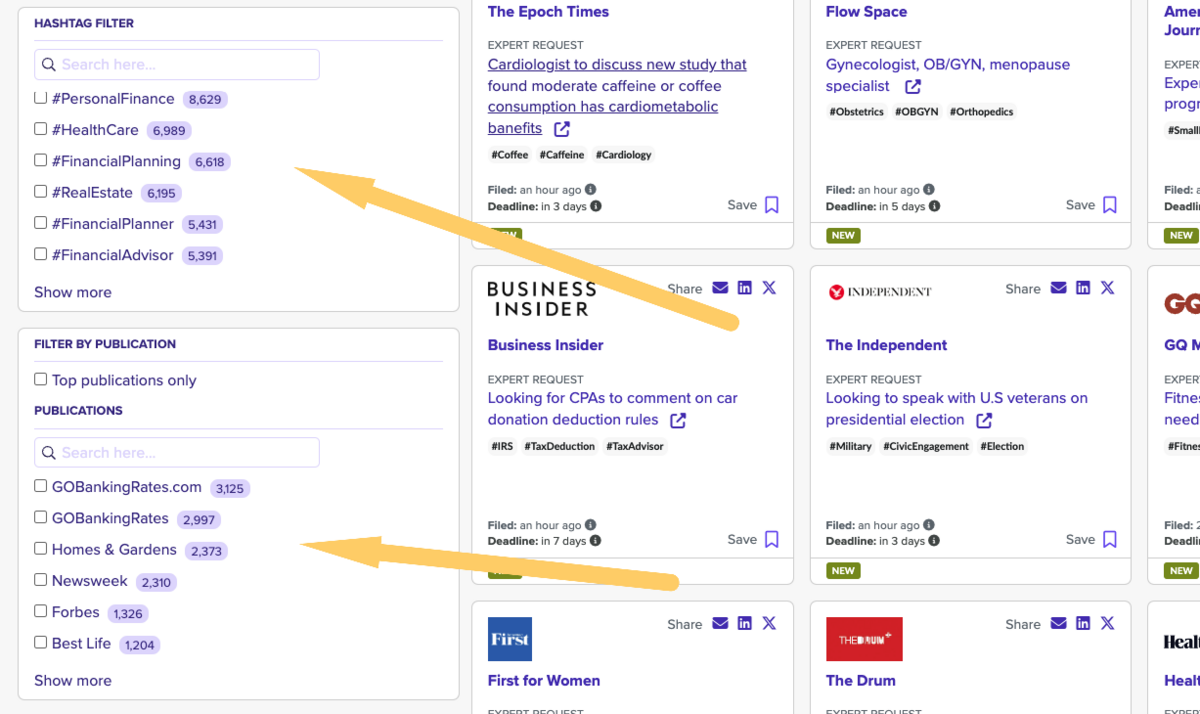This screenshot has height=714, width=1200.
Task: Enable the #RealEstate hashtag filter
Action: click(x=41, y=191)
